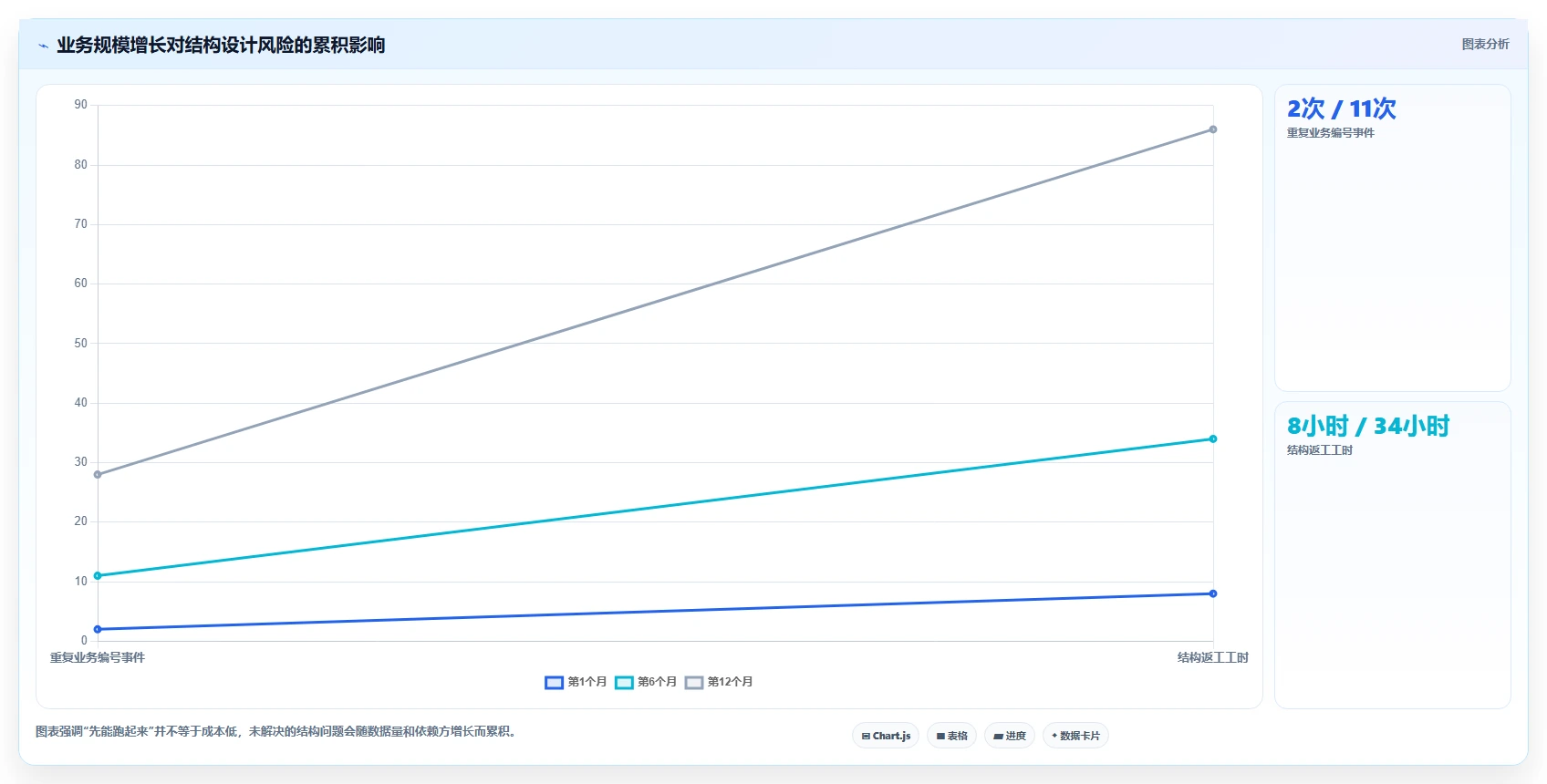Toggle the 第6个月 legend entry
Image resolution: width=1547 pixels, height=784 pixels.
(646, 682)
